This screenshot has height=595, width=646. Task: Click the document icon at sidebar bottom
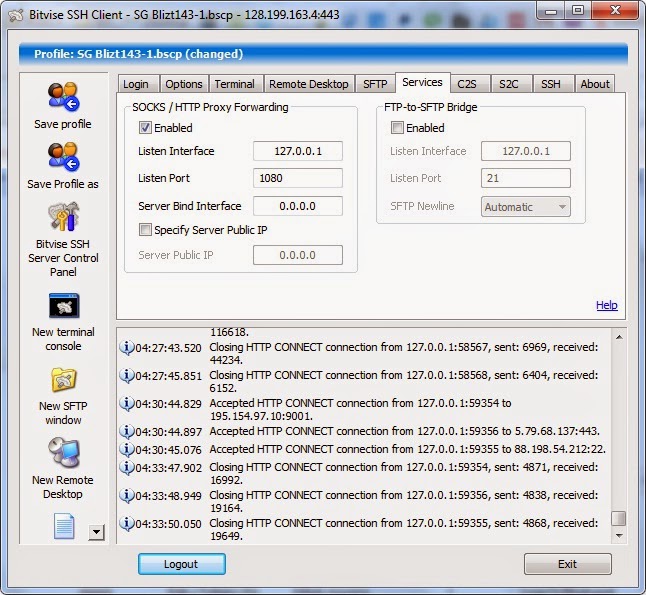pyautogui.click(x=64, y=526)
